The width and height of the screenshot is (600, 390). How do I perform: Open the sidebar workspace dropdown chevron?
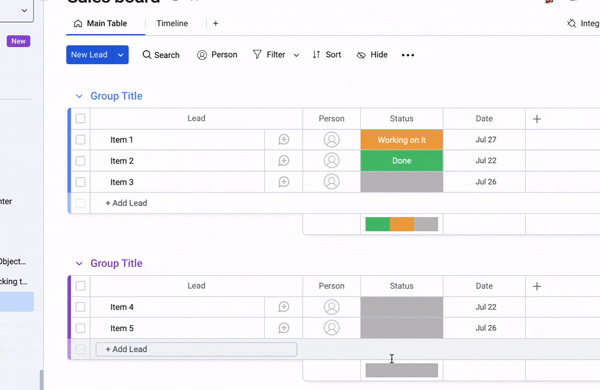coord(24,10)
